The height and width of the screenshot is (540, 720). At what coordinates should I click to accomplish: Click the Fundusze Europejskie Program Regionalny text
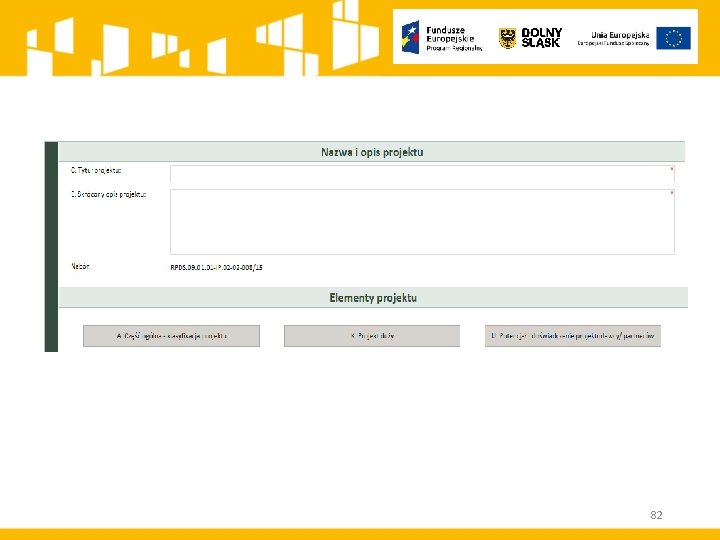pos(454,39)
